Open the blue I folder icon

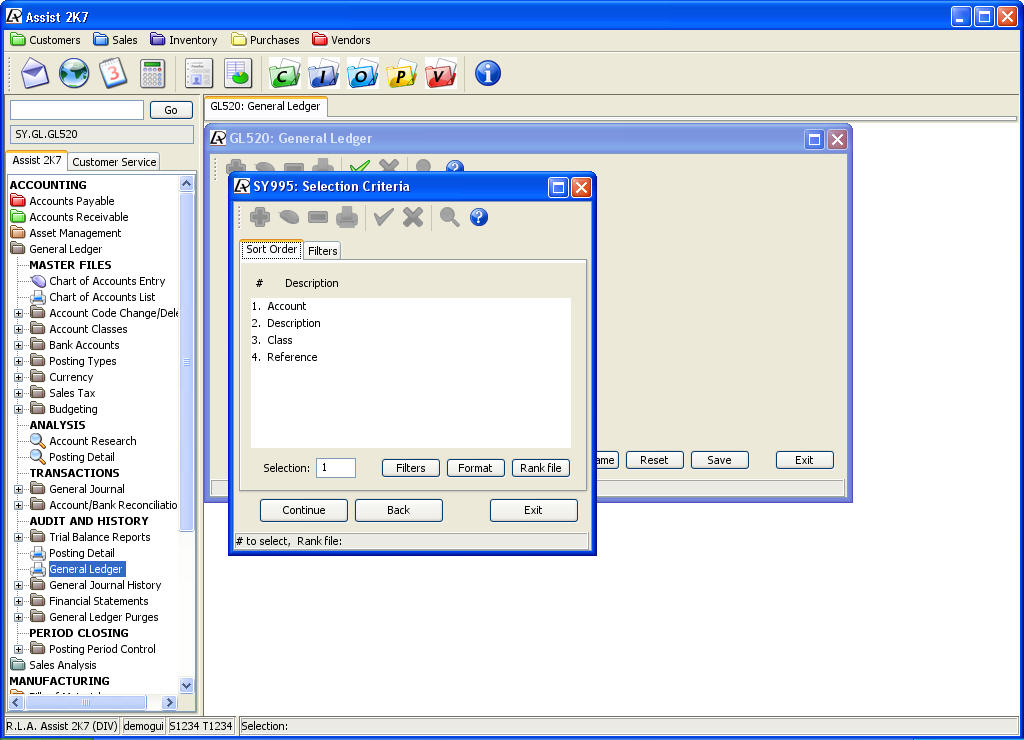coord(323,73)
